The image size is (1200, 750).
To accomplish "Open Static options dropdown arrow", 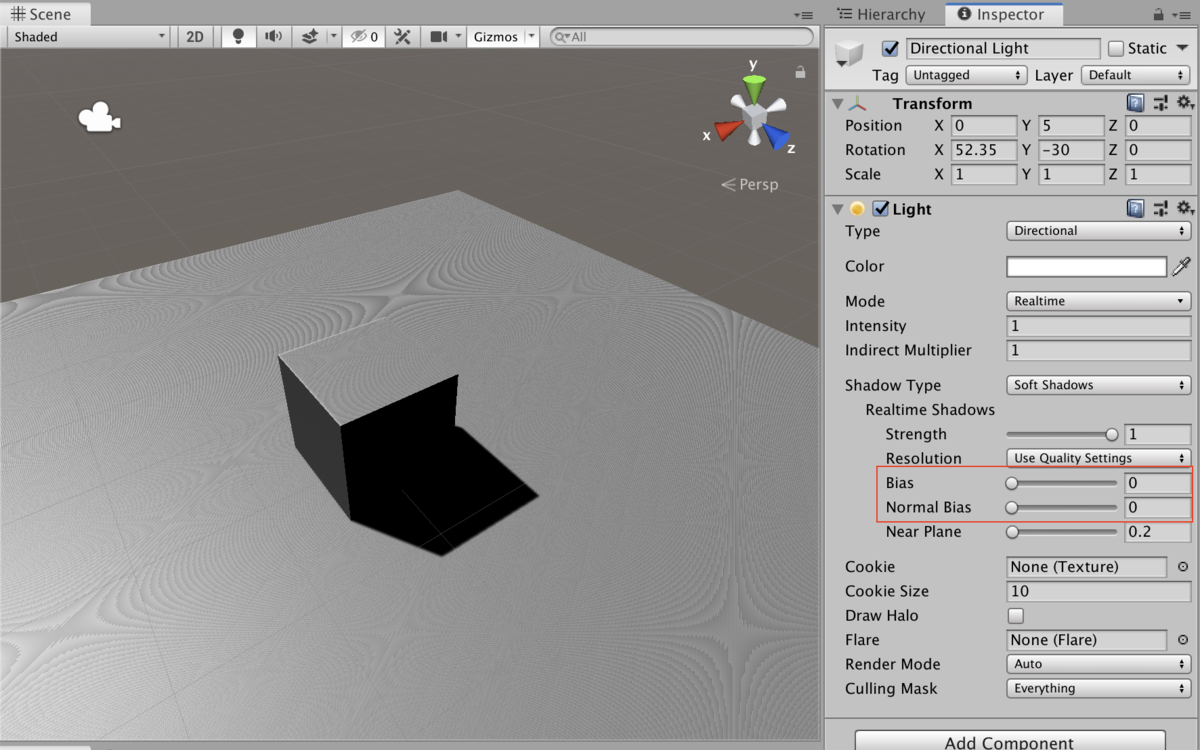I will coord(1183,48).
